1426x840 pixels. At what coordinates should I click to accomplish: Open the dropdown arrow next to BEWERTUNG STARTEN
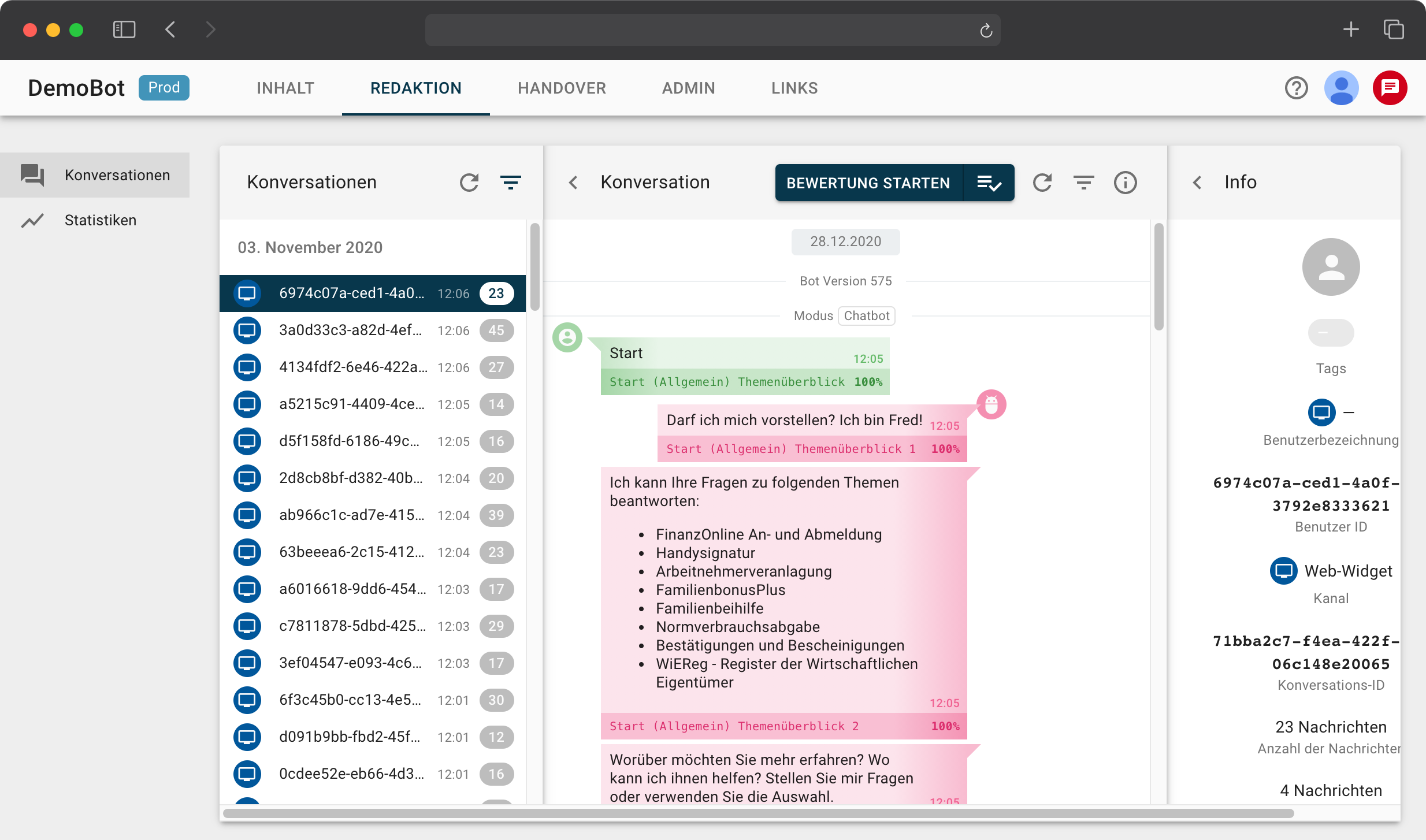[989, 182]
